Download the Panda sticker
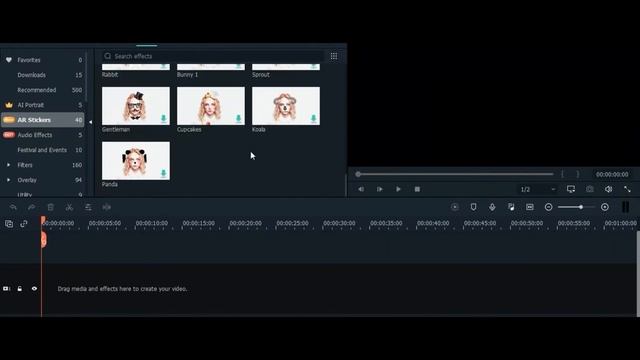This screenshot has width=640, height=360. [x=164, y=173]
